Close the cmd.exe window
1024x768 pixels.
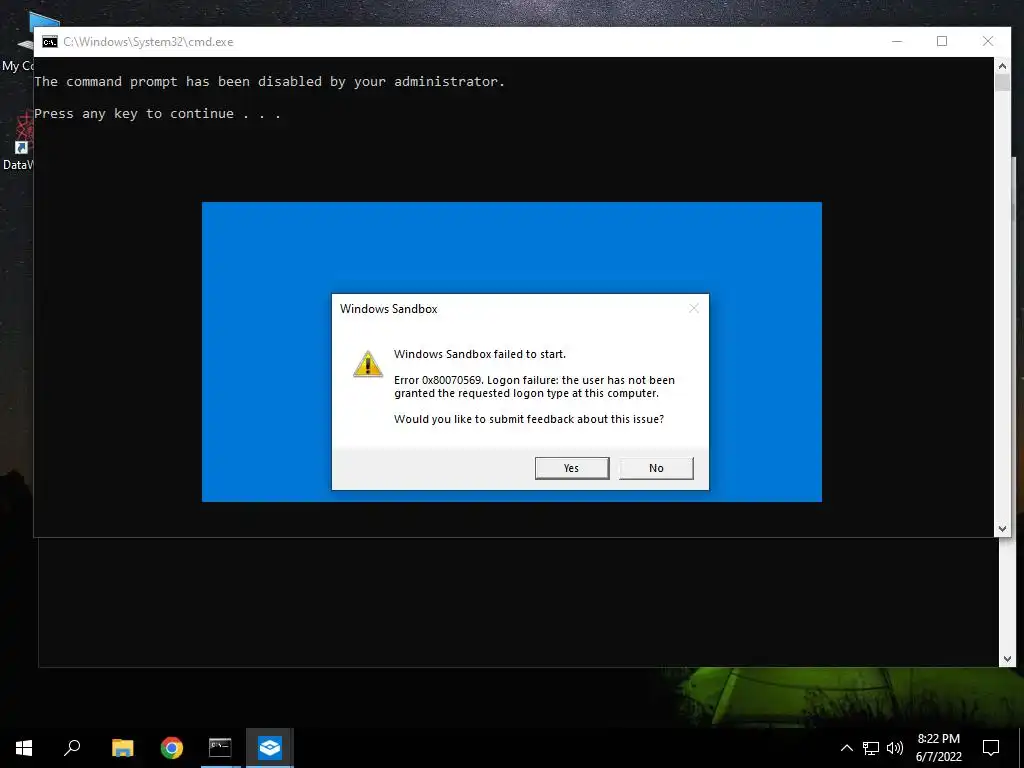pos(987,41)
